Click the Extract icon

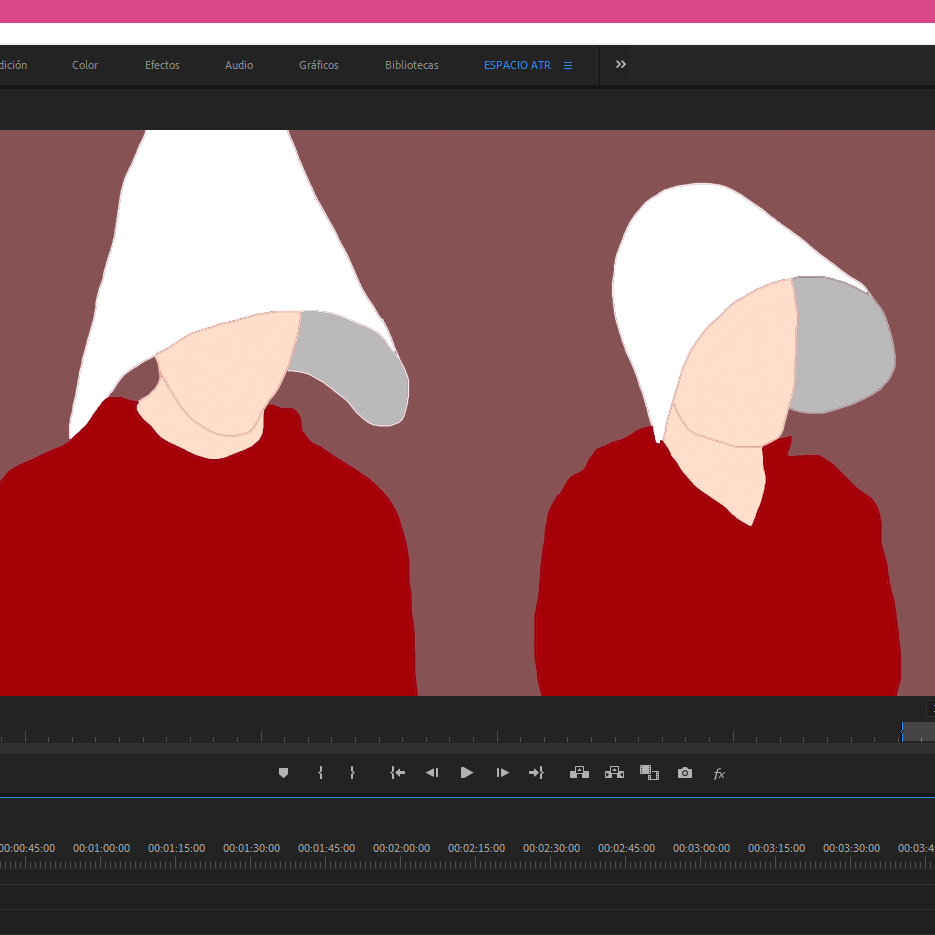[614, 773]
